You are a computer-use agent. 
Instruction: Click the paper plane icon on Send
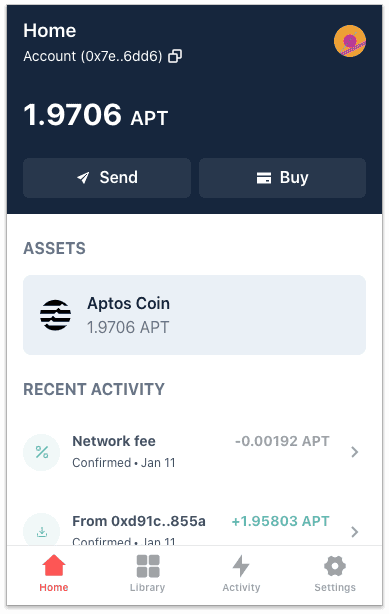(83, 178)
